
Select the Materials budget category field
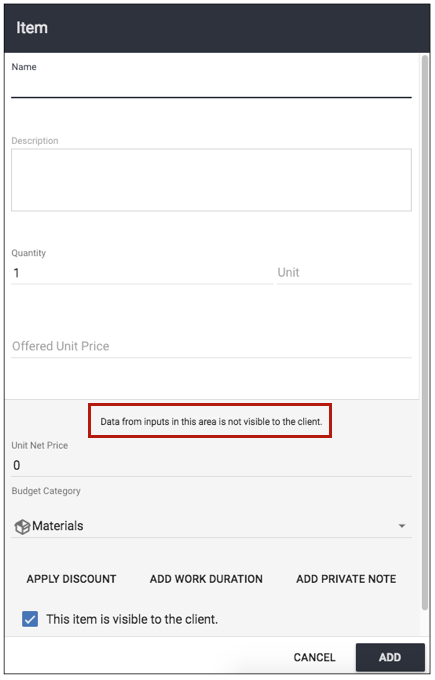click(211, 526)
